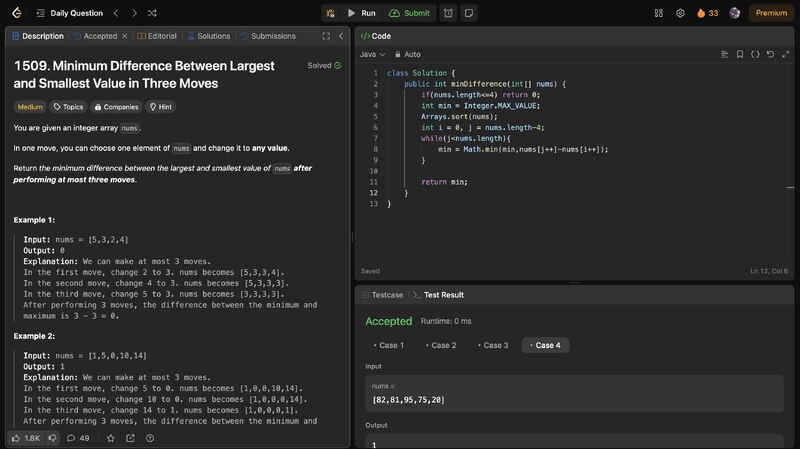The height and width of the screenshot is (449, 800).
Task: Open the layout grid icon
Action: tap(658, 13)
